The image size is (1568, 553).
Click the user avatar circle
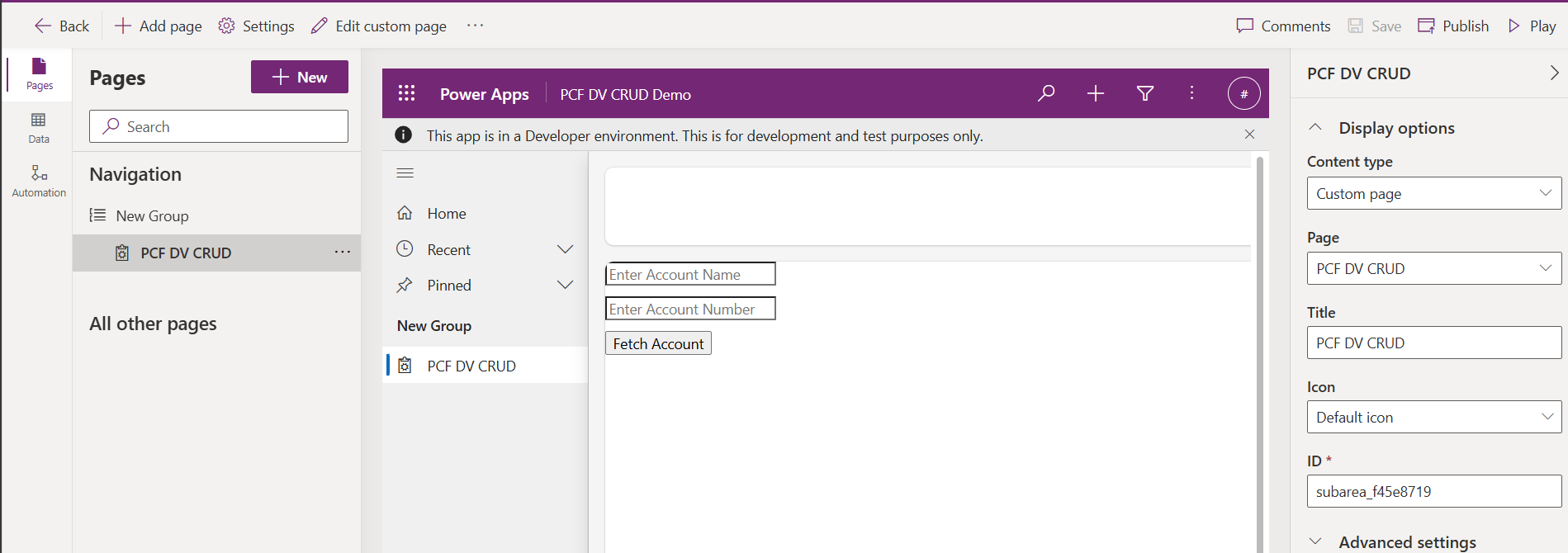point(1244,93)
